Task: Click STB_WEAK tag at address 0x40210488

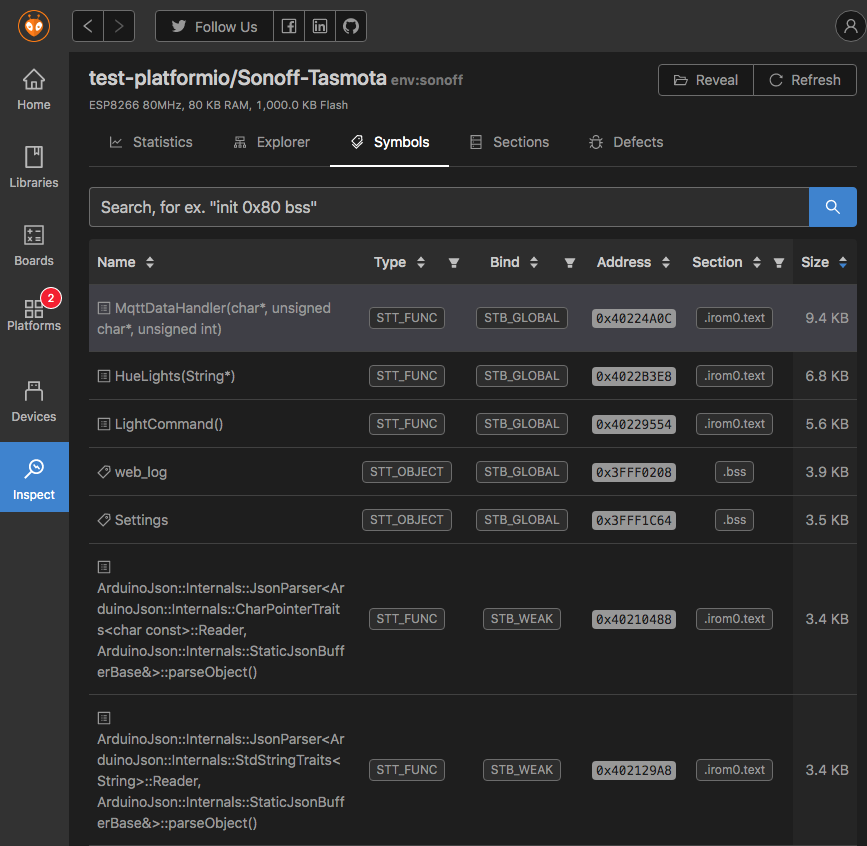Action: (521, 619)
